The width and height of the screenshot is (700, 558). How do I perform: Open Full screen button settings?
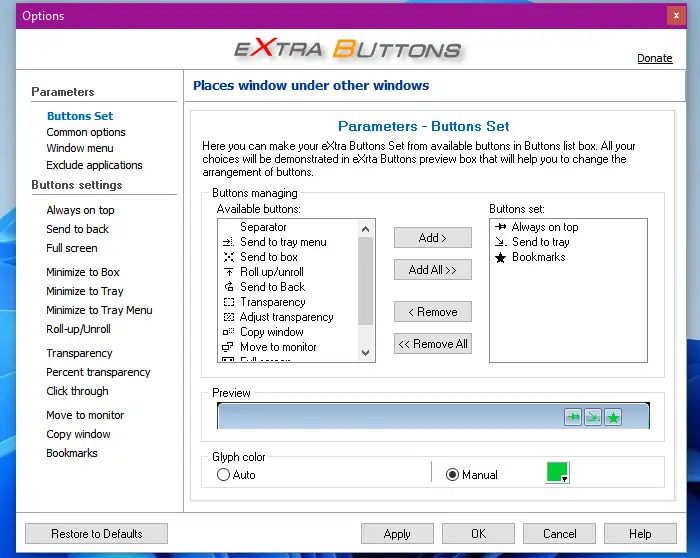point(72,248)
